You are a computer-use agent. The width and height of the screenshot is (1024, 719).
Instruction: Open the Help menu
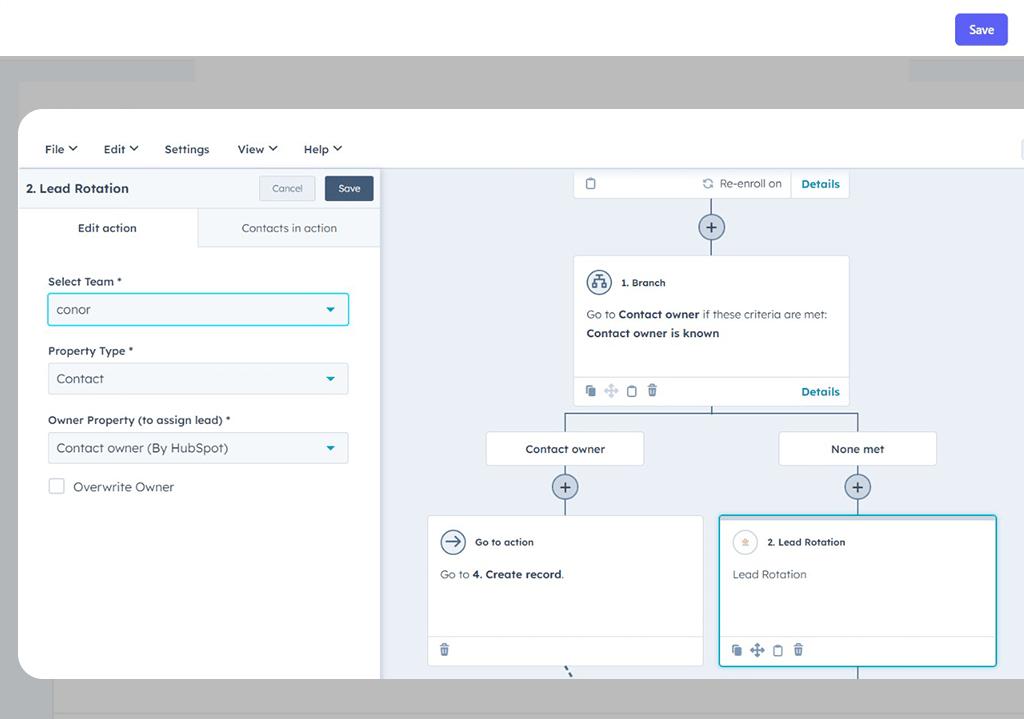pos(323,149)
